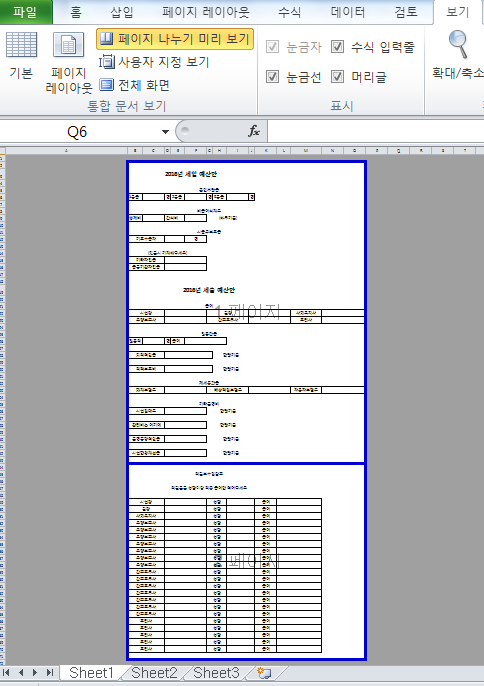
Task: Open the 확대/축소 zoom magnifier
Action: [458, 55]
